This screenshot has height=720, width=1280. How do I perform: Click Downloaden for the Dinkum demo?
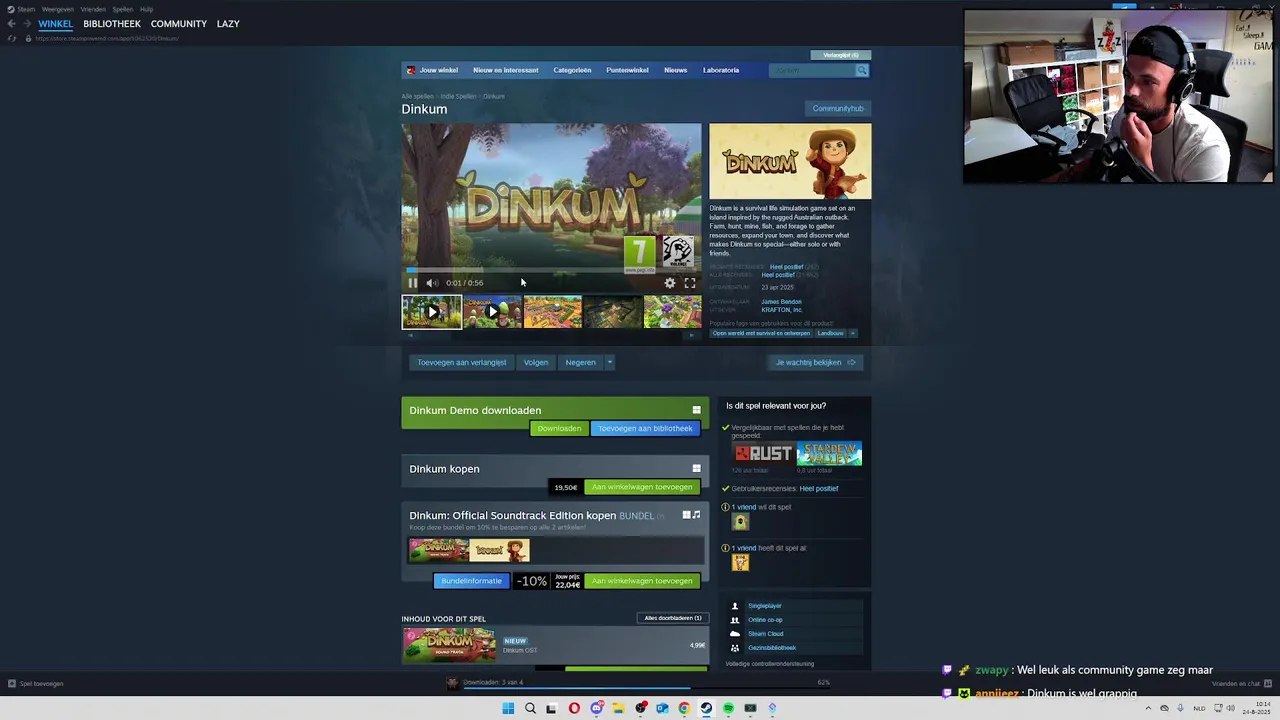tap(559, 428)
